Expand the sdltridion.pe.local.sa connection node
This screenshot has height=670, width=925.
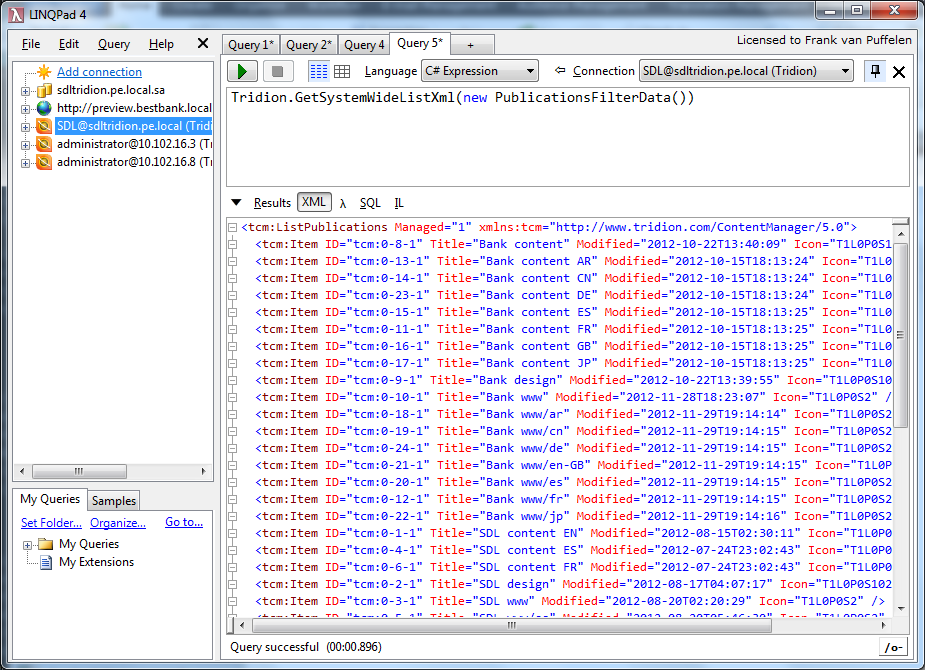point(26,91)
